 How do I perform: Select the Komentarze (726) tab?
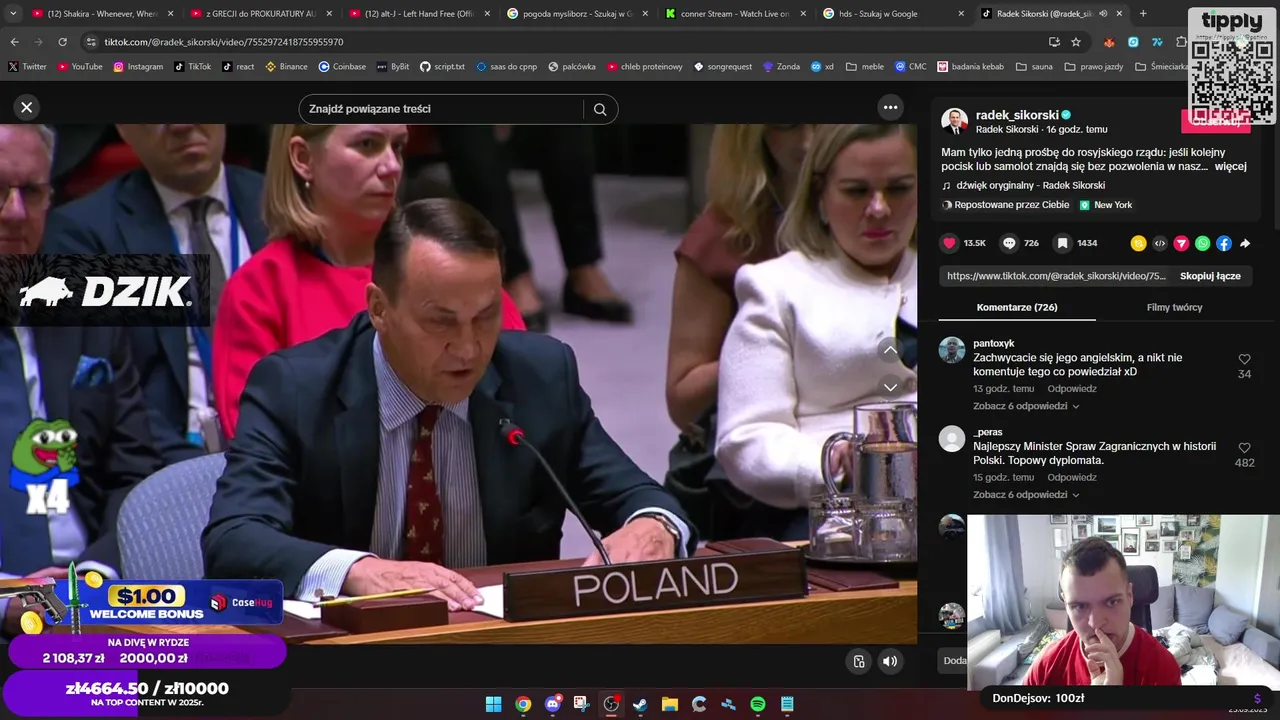click(1017, 307)
